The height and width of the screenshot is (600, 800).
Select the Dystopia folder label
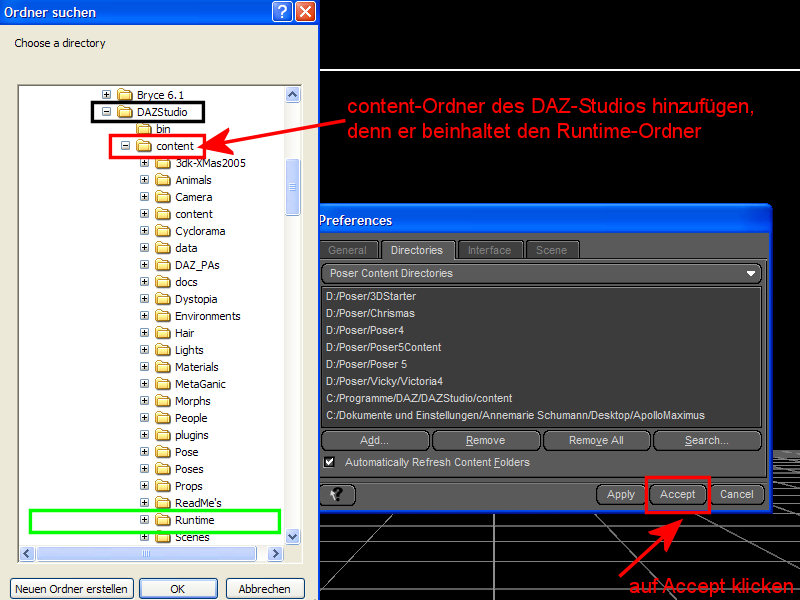[196, 299]
